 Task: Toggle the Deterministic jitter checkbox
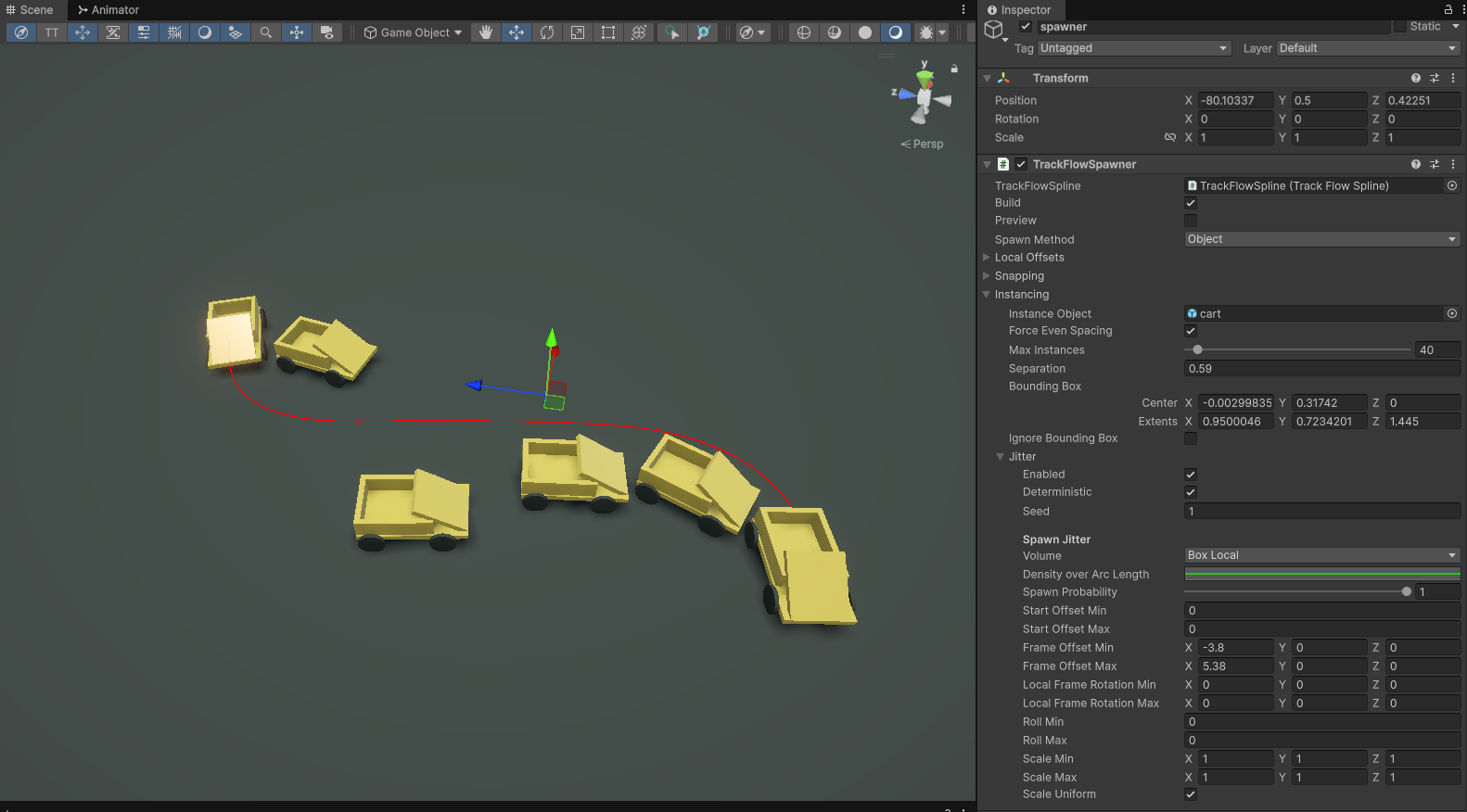1191,492
